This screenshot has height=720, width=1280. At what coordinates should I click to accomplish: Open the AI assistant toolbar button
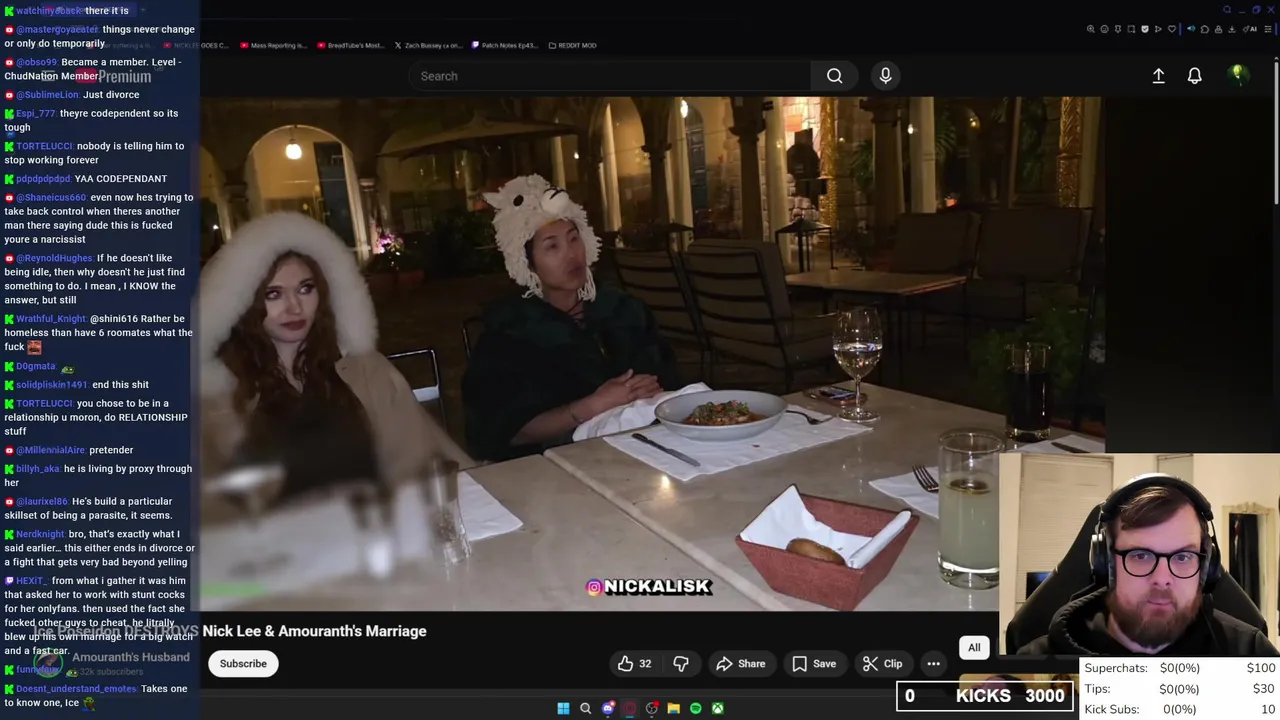1250,29
